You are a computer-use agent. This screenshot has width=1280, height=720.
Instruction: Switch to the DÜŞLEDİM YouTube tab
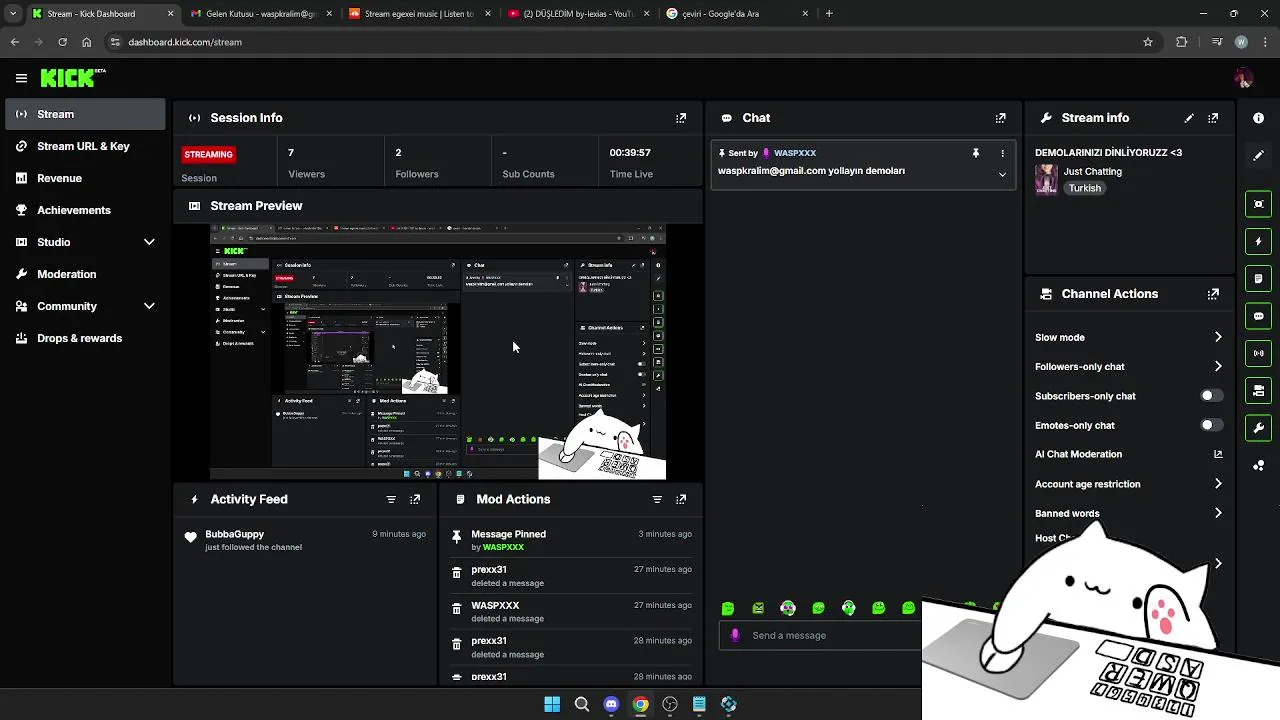click(577, 14)
